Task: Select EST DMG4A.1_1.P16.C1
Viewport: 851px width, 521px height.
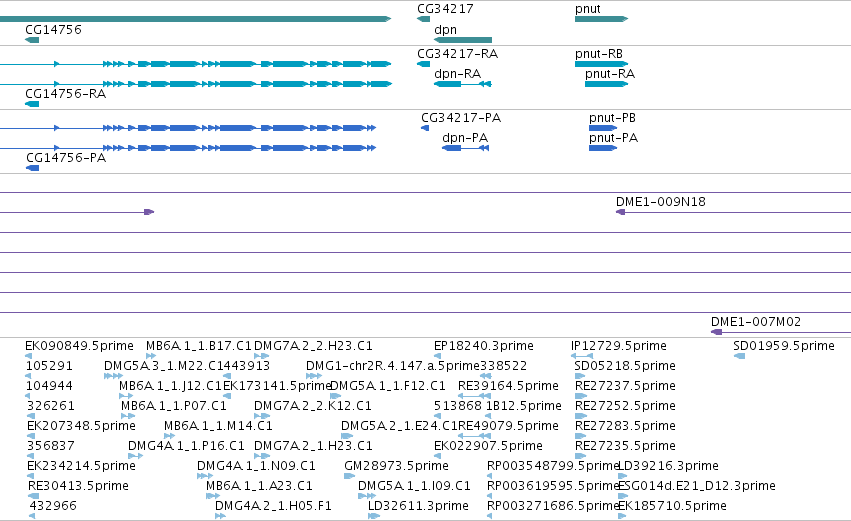Action: (186, 446)
